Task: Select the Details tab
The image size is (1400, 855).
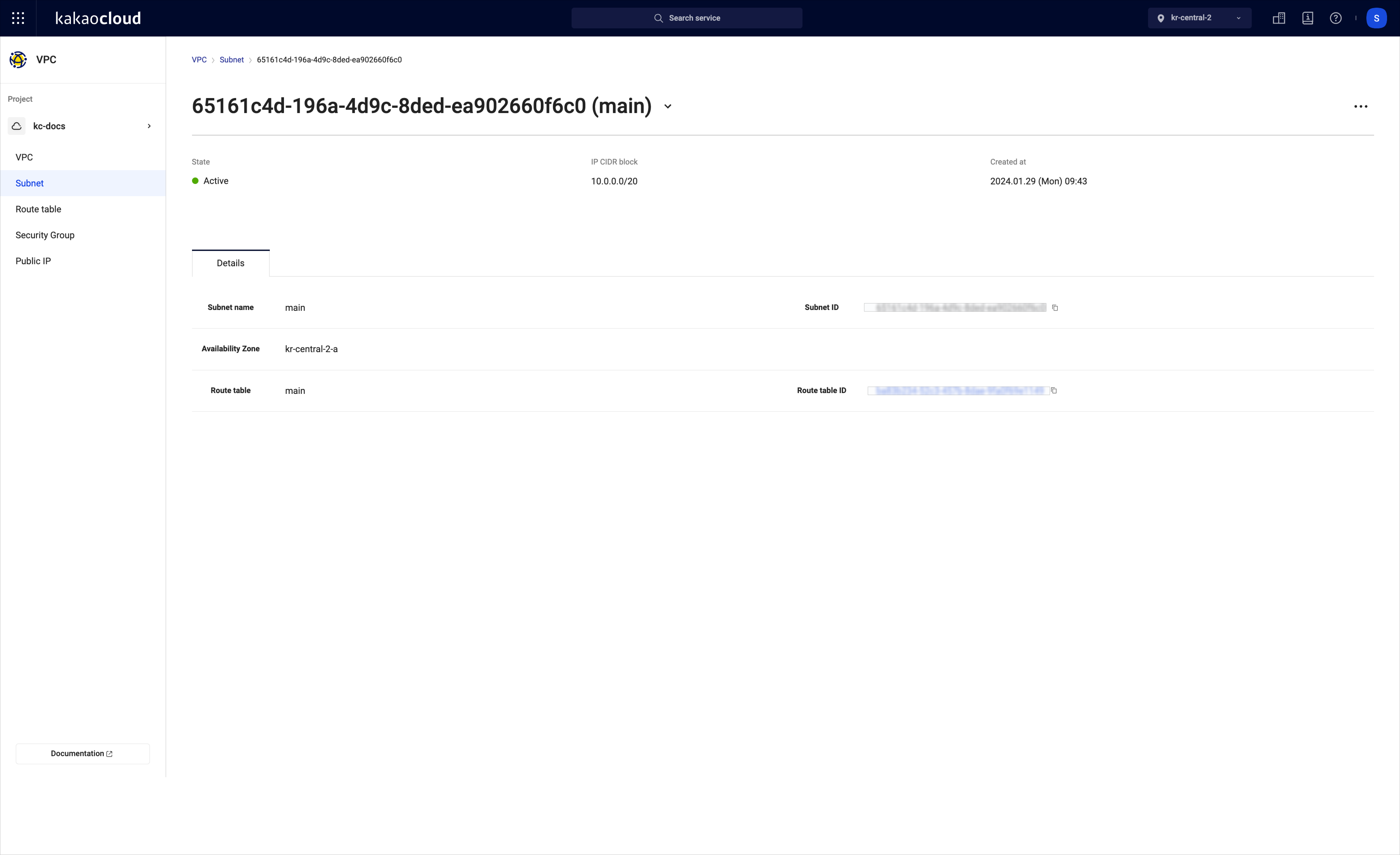Action: (x=231, y=263)
